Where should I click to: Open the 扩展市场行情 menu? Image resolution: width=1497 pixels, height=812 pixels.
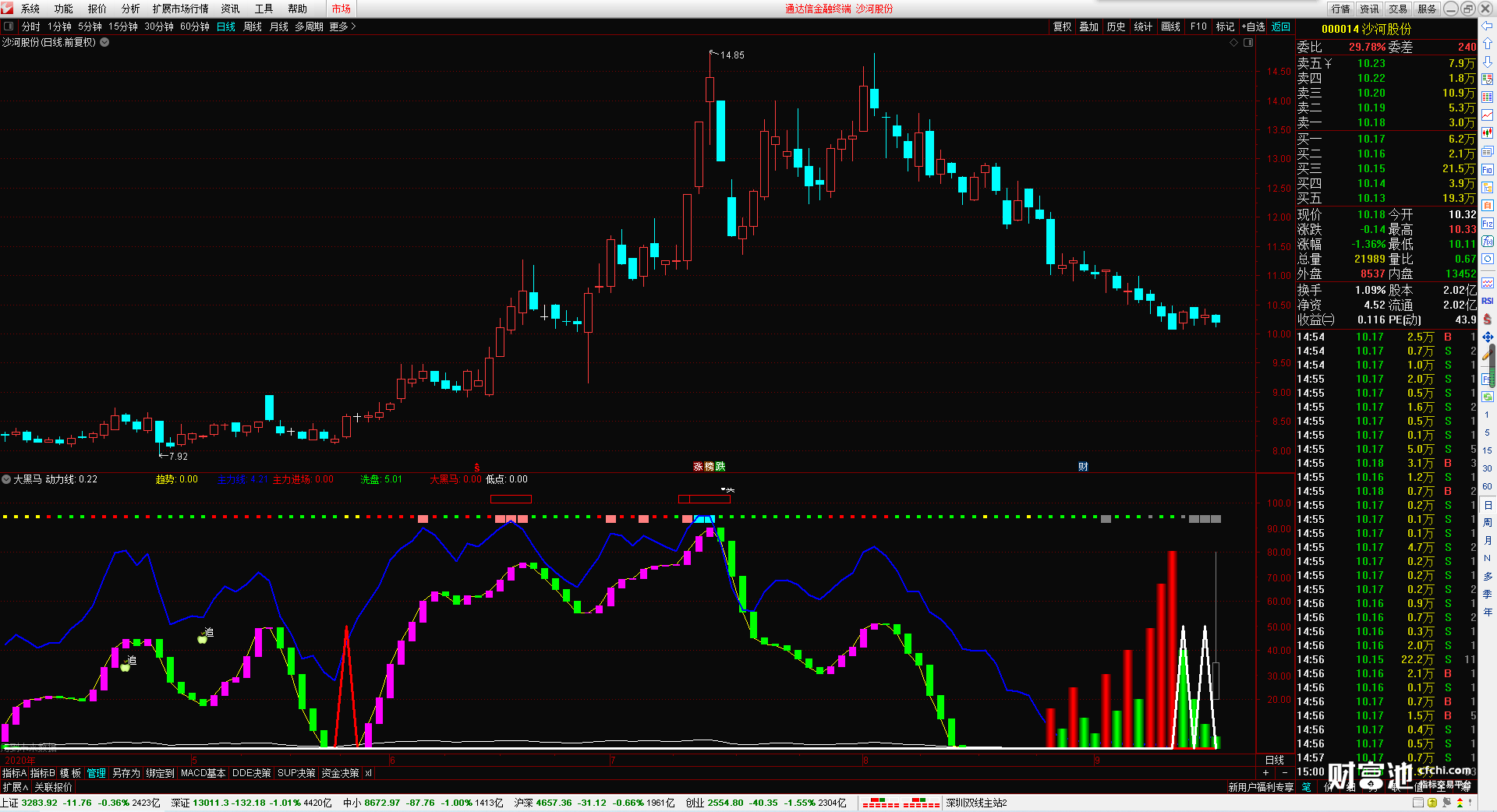[x=181, y=9]
